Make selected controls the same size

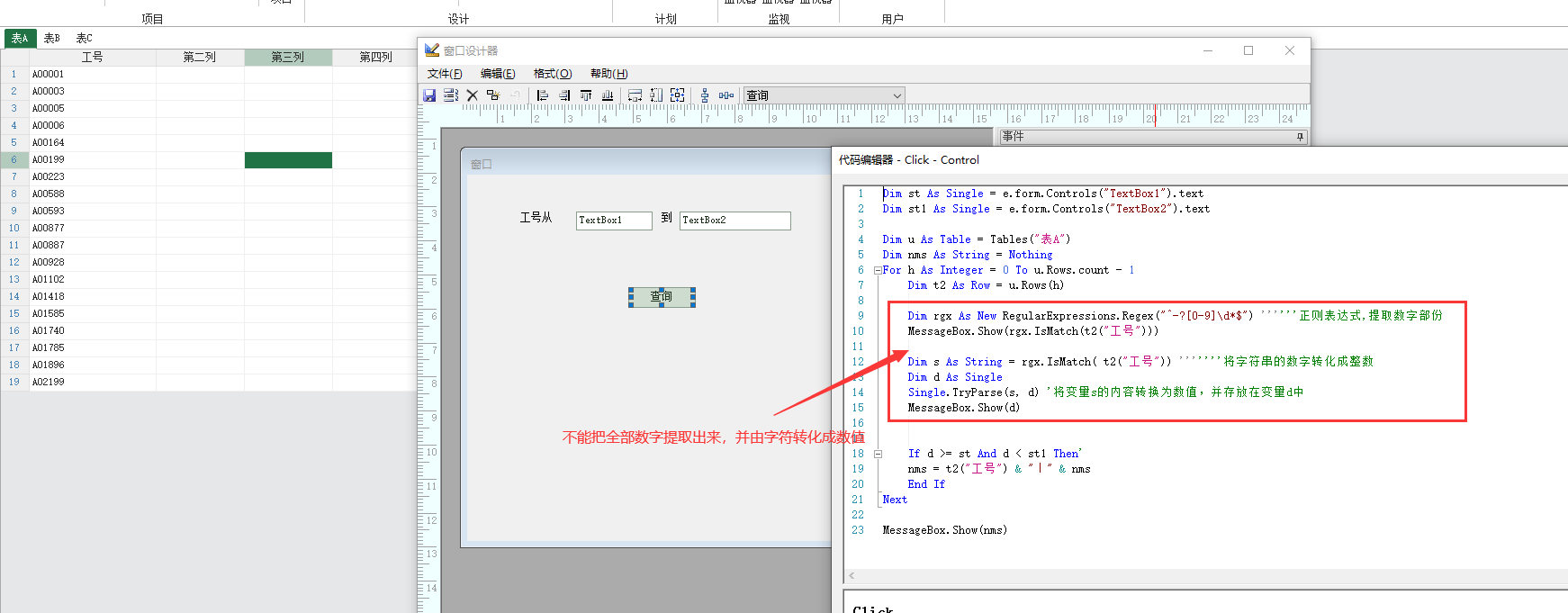click(x=678, y=95)
